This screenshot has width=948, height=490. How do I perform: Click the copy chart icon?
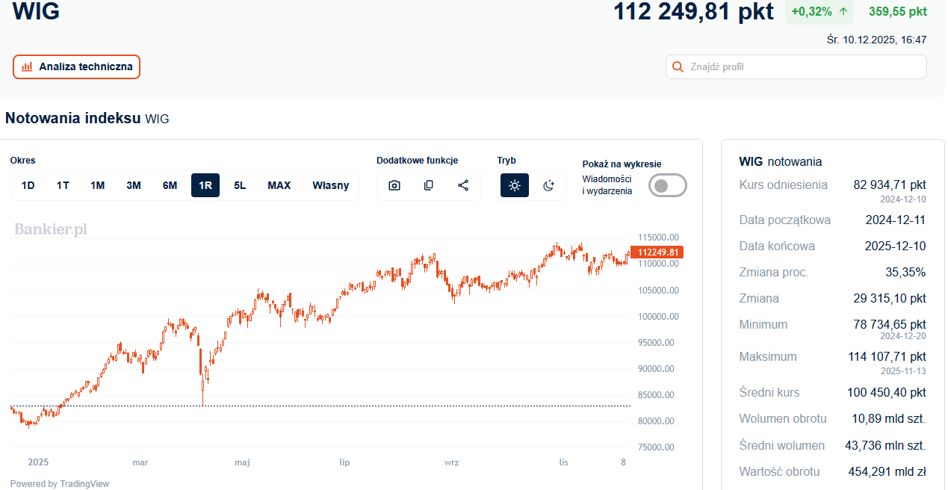coord(428,185)
